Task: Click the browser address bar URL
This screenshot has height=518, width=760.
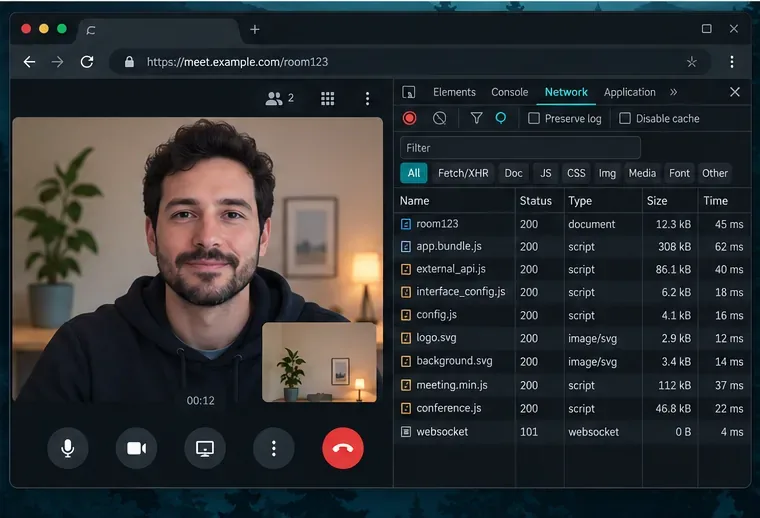Action: (x=238, y=62)
